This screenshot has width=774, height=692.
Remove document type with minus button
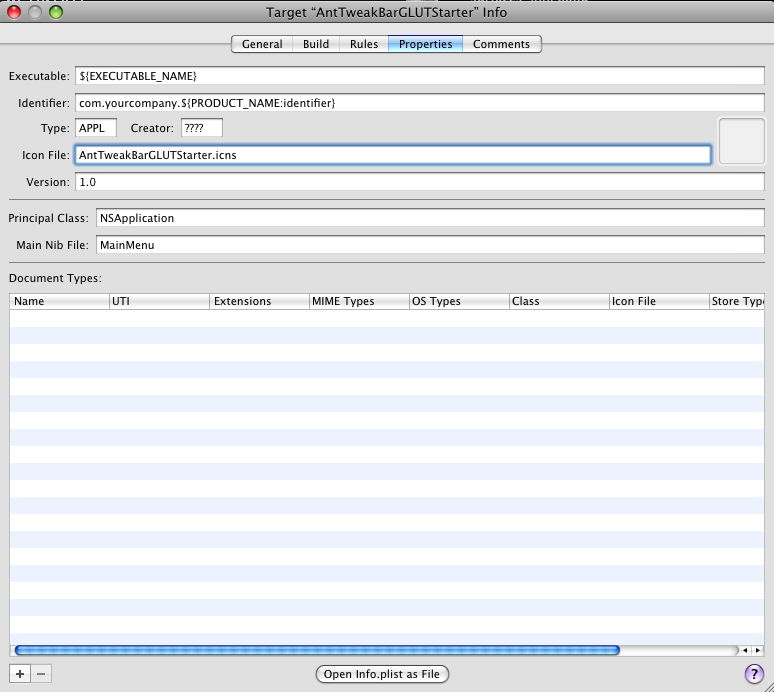pos(41,674)
